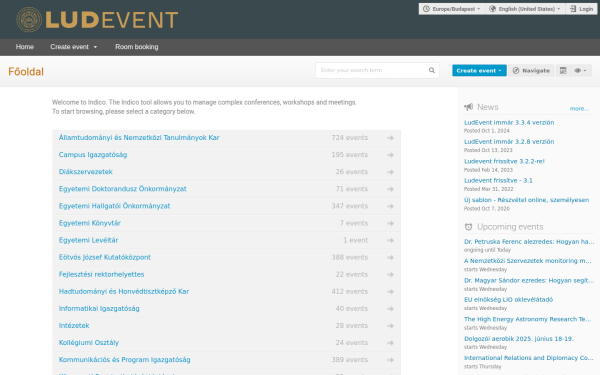Click the search magnifier icon

click(x=432, y=70)
